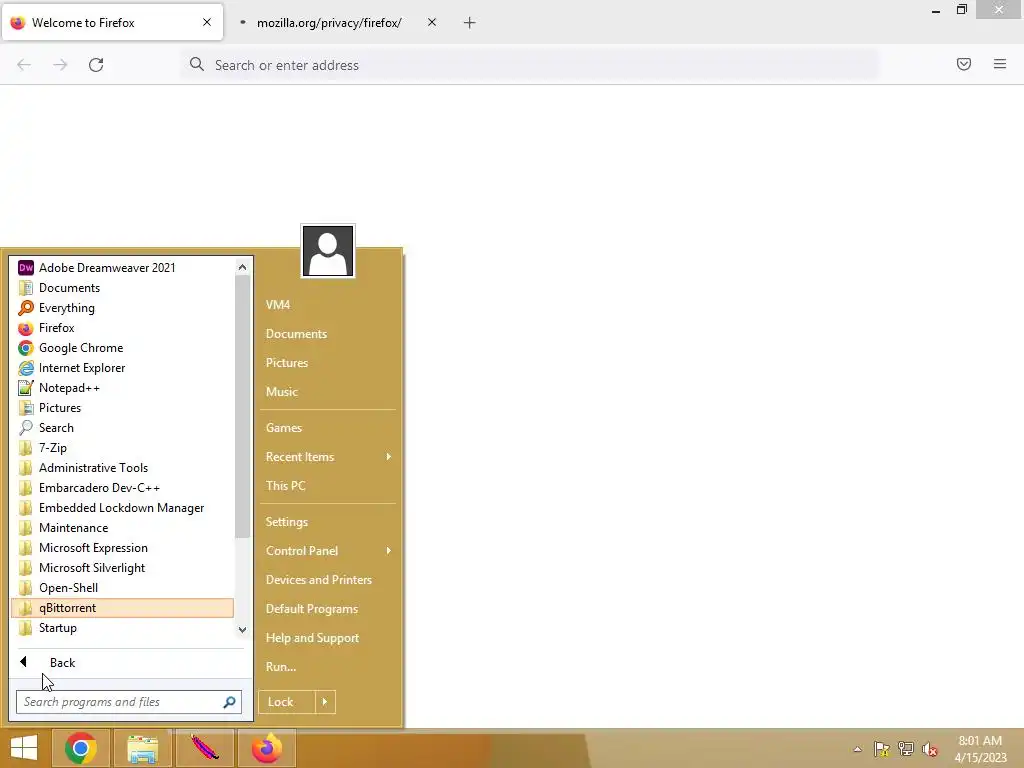Open Help and Support
The width and height of the screenshot is (1024, 768).
pyautogui.click(x=328, y=638)
